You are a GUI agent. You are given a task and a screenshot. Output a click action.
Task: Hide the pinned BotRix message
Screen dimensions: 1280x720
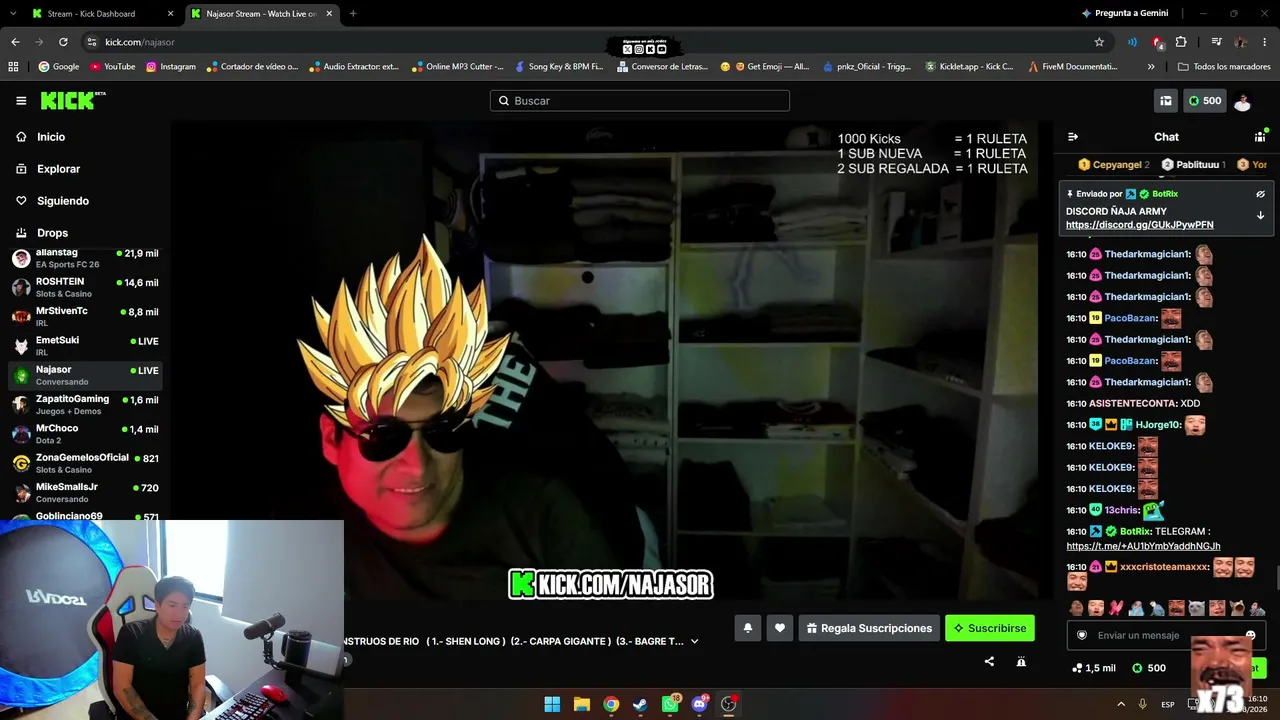(x=1260, y=194)
